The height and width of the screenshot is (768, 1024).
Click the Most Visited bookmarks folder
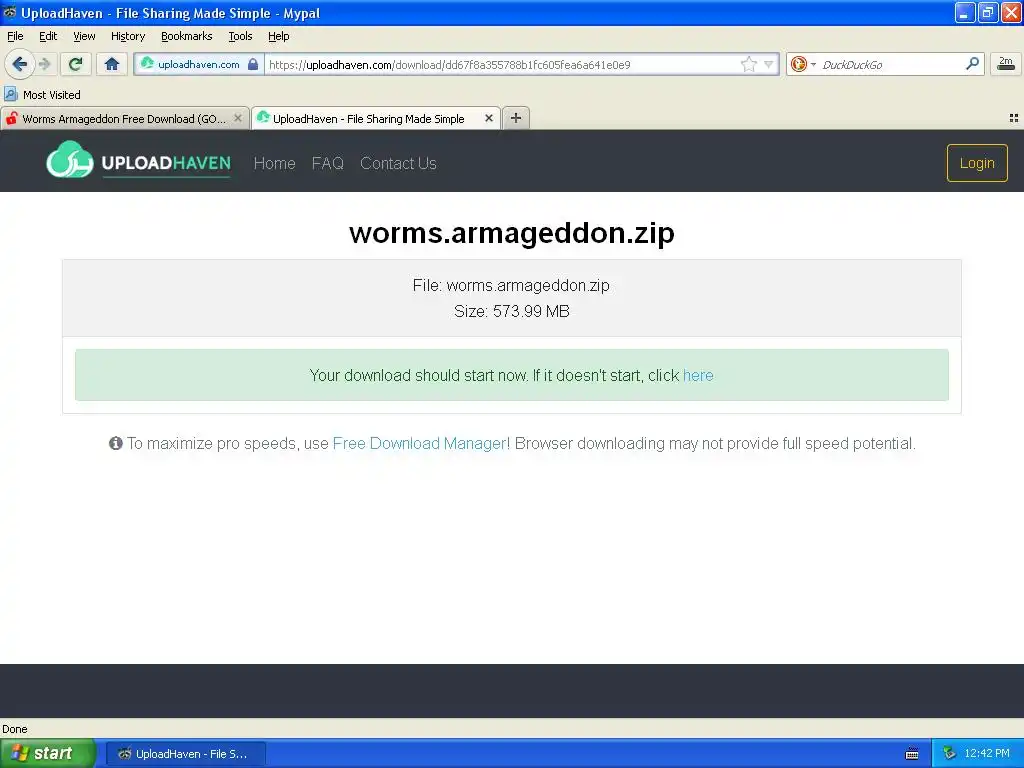tap(43, 95)
